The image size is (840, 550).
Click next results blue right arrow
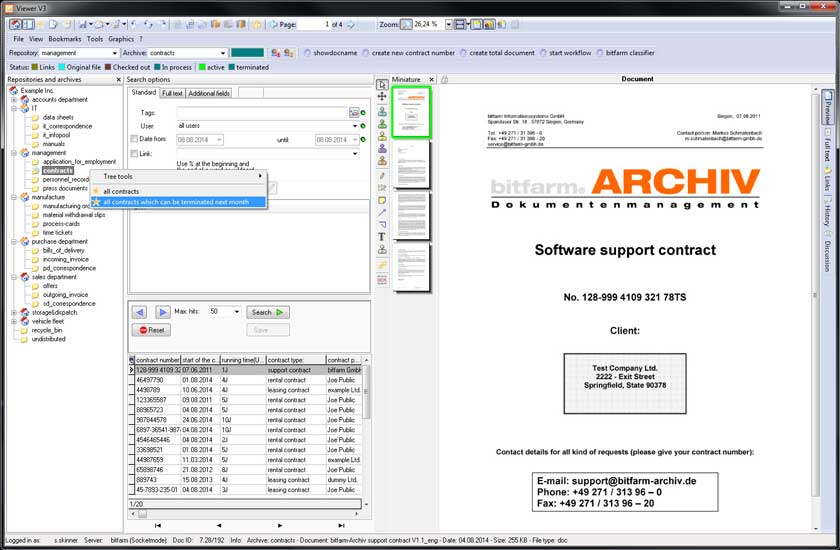162,312
